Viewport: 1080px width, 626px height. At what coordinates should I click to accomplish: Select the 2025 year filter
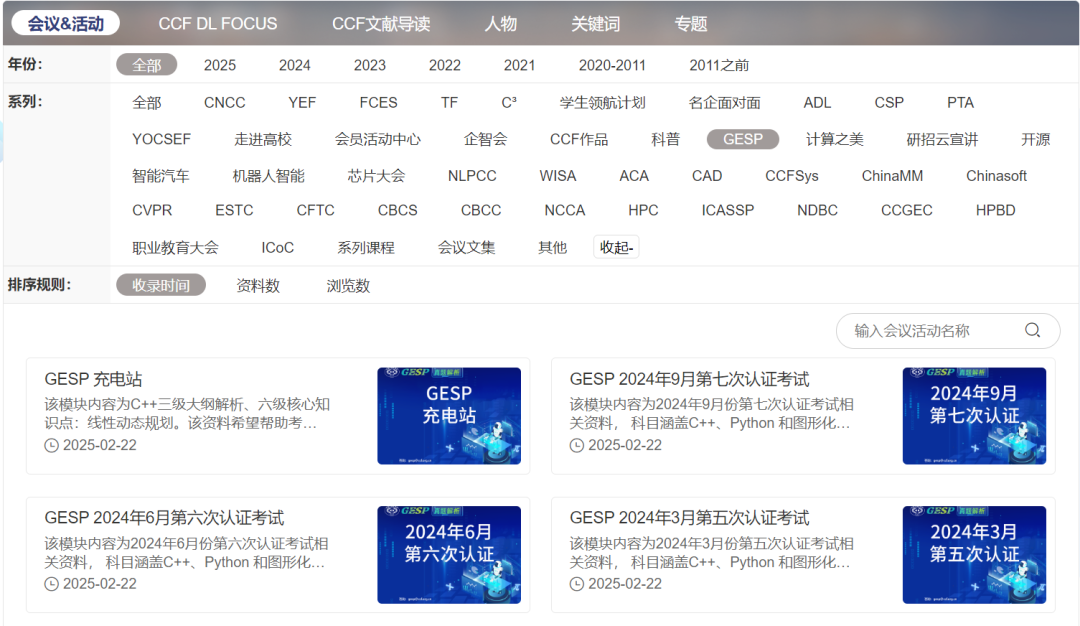click(x=220, y=65)
